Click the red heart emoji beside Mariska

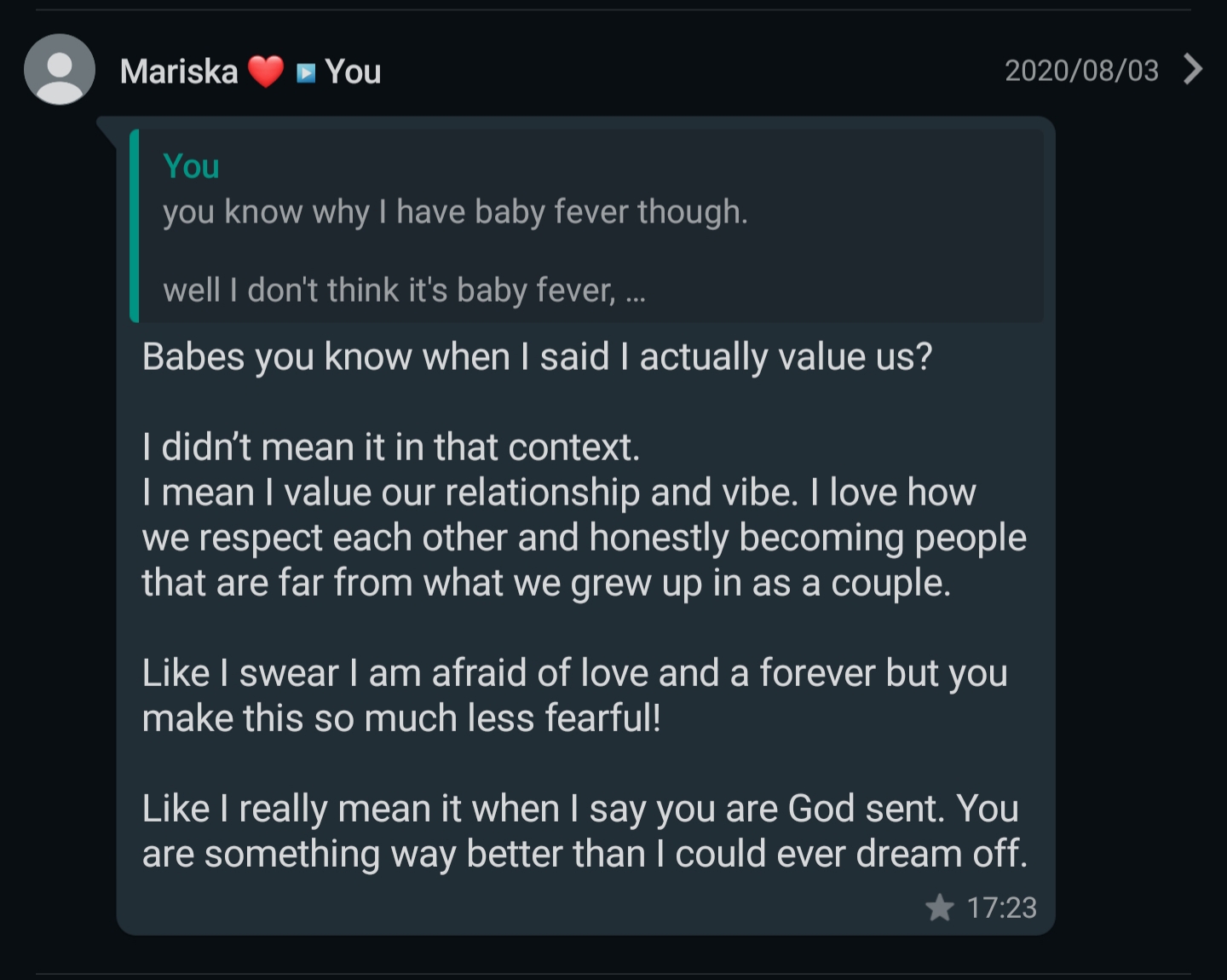(x=266, y=72)
